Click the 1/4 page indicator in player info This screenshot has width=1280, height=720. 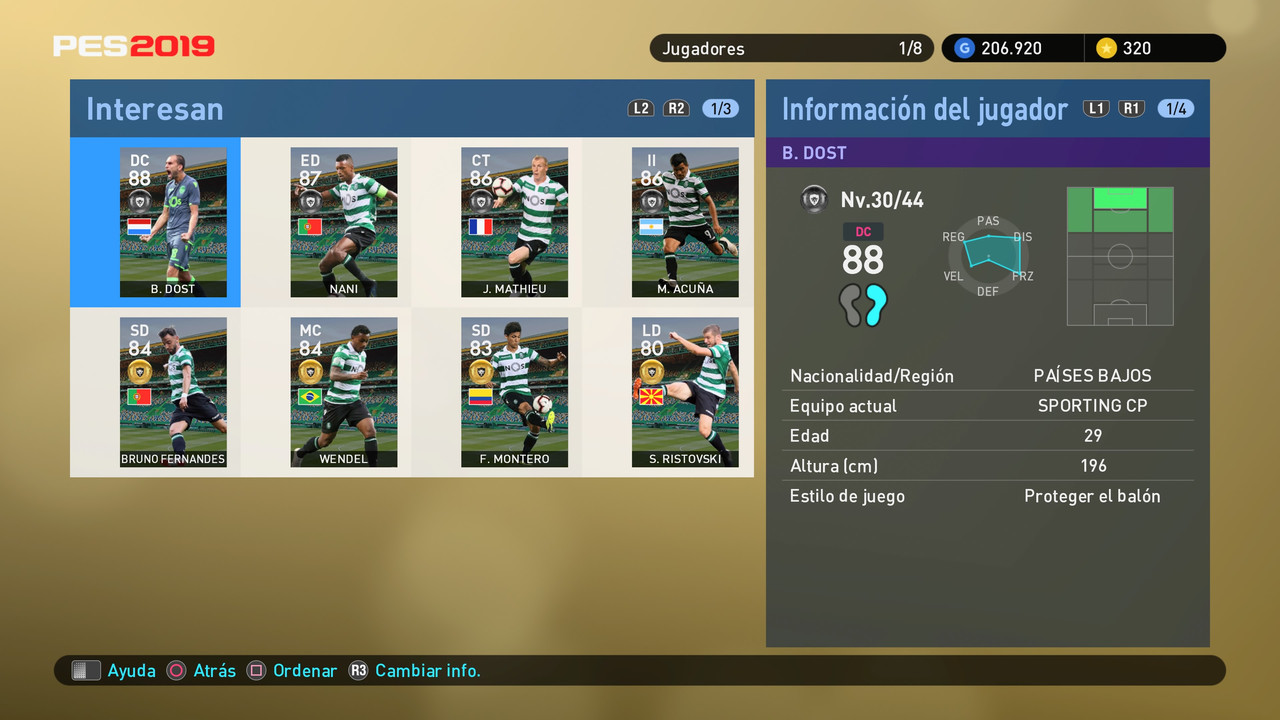click(x=1176, y=108)
